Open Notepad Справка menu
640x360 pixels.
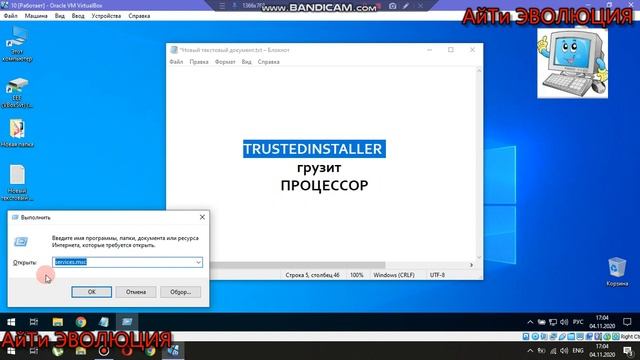click(269, 62)
